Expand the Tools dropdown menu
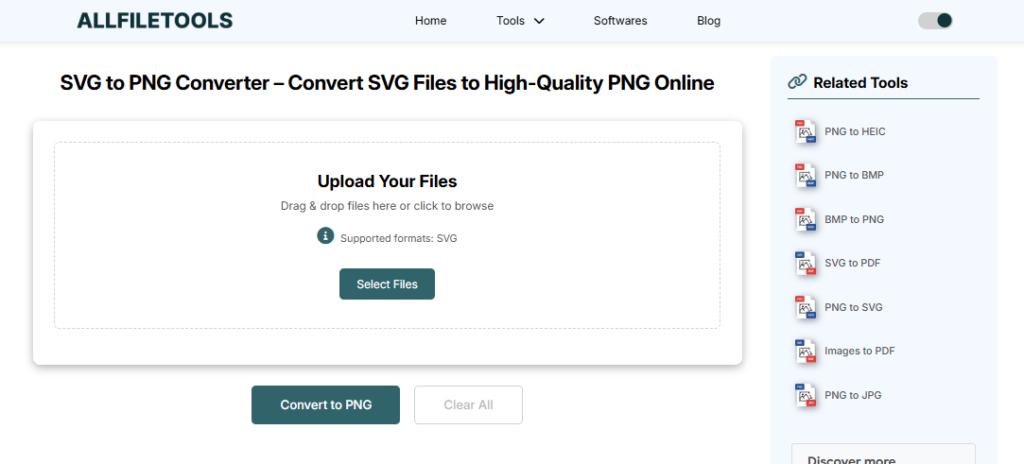The image size is (1024, 464). click(520, 21)
